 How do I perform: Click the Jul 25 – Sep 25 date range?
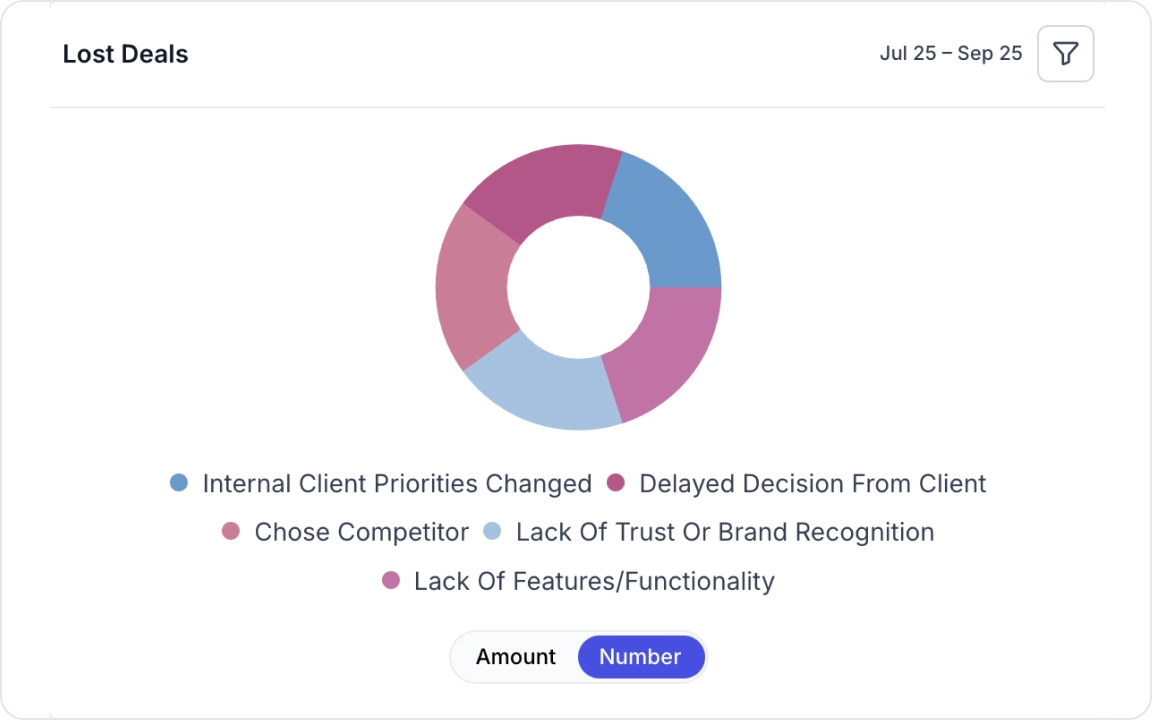point(950,54)
